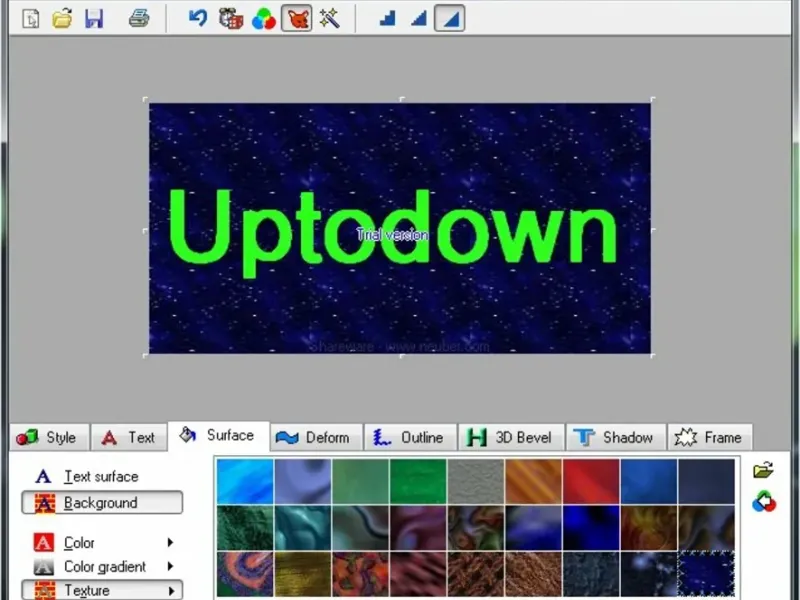Pick the orange-brown fractal texture in middle row

[648, 528]
